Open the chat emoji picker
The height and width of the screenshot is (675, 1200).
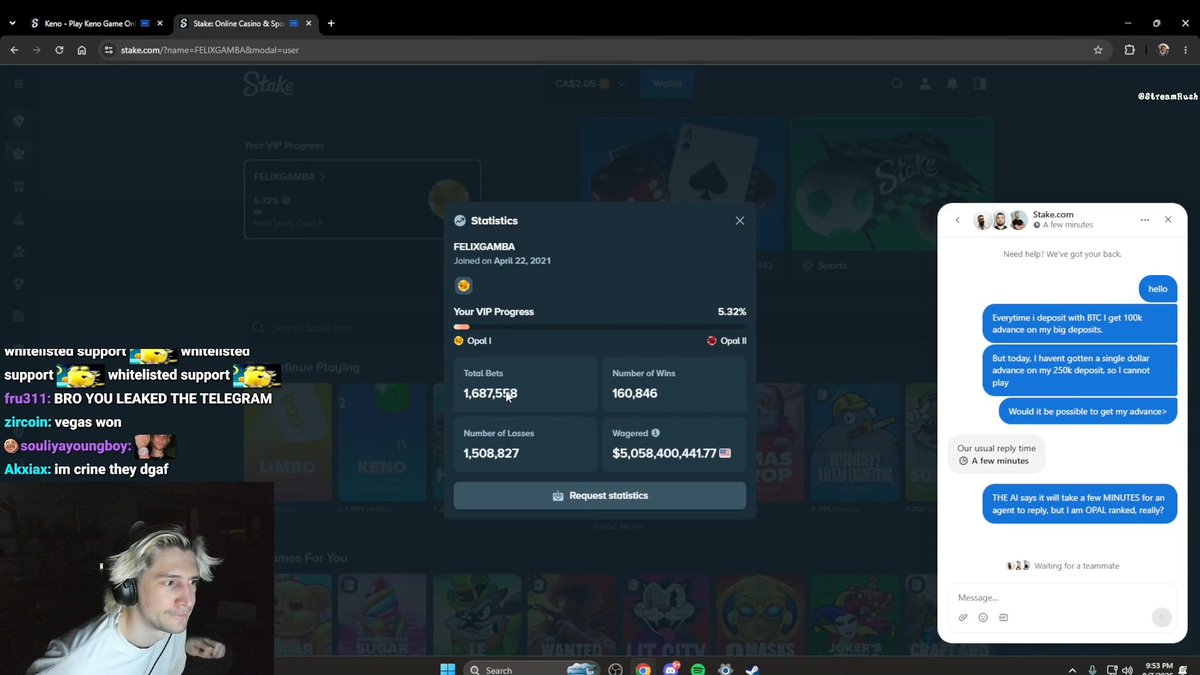[983, 618]
